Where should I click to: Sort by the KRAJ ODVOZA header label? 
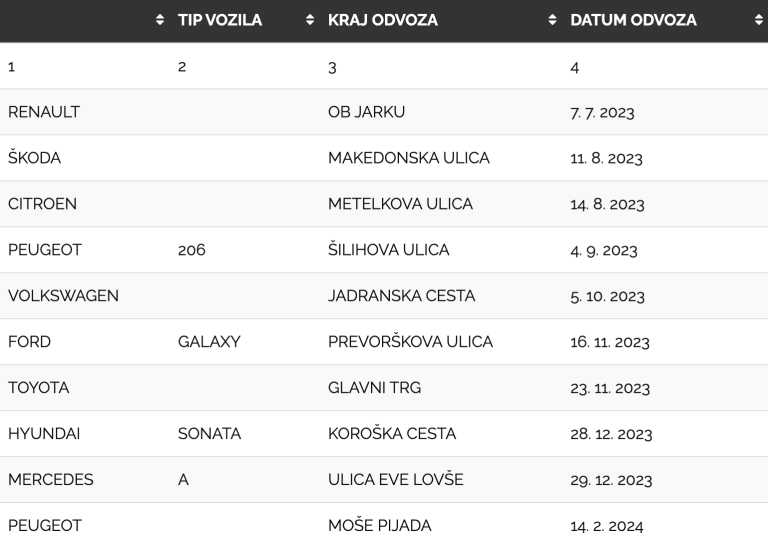click(x=382, y=20)
